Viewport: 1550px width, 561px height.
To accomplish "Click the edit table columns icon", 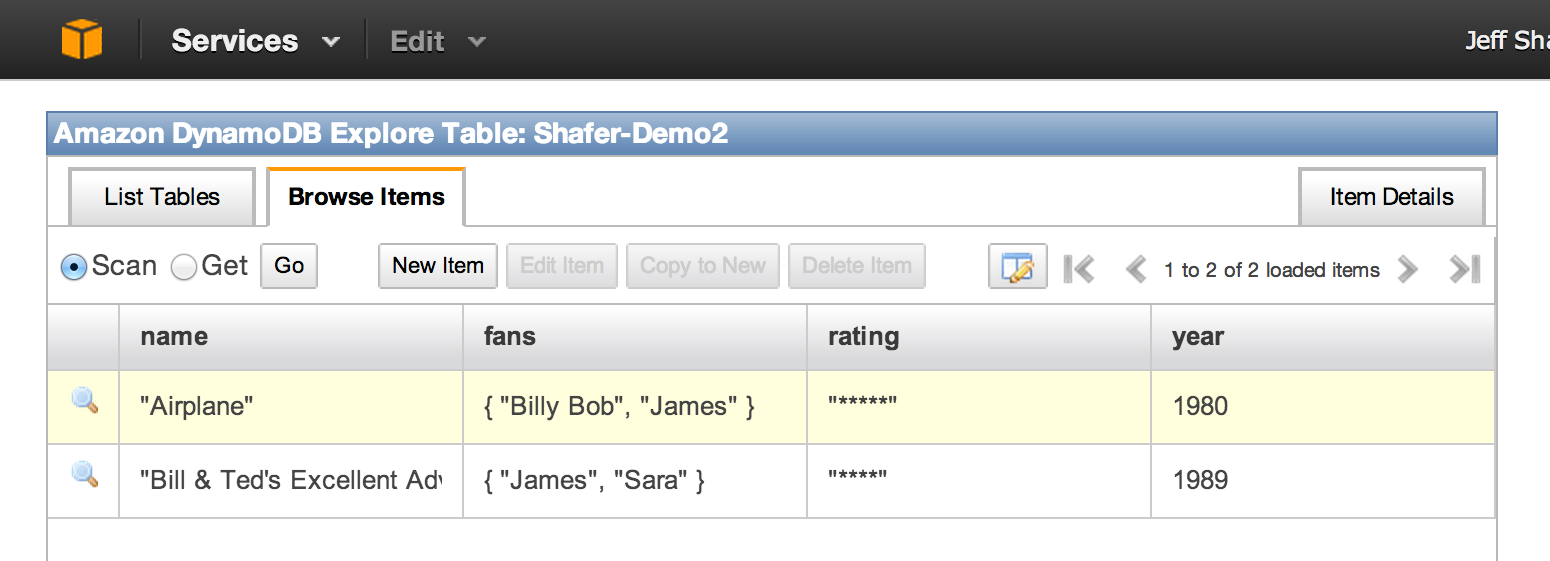I will coord(1017,267).
